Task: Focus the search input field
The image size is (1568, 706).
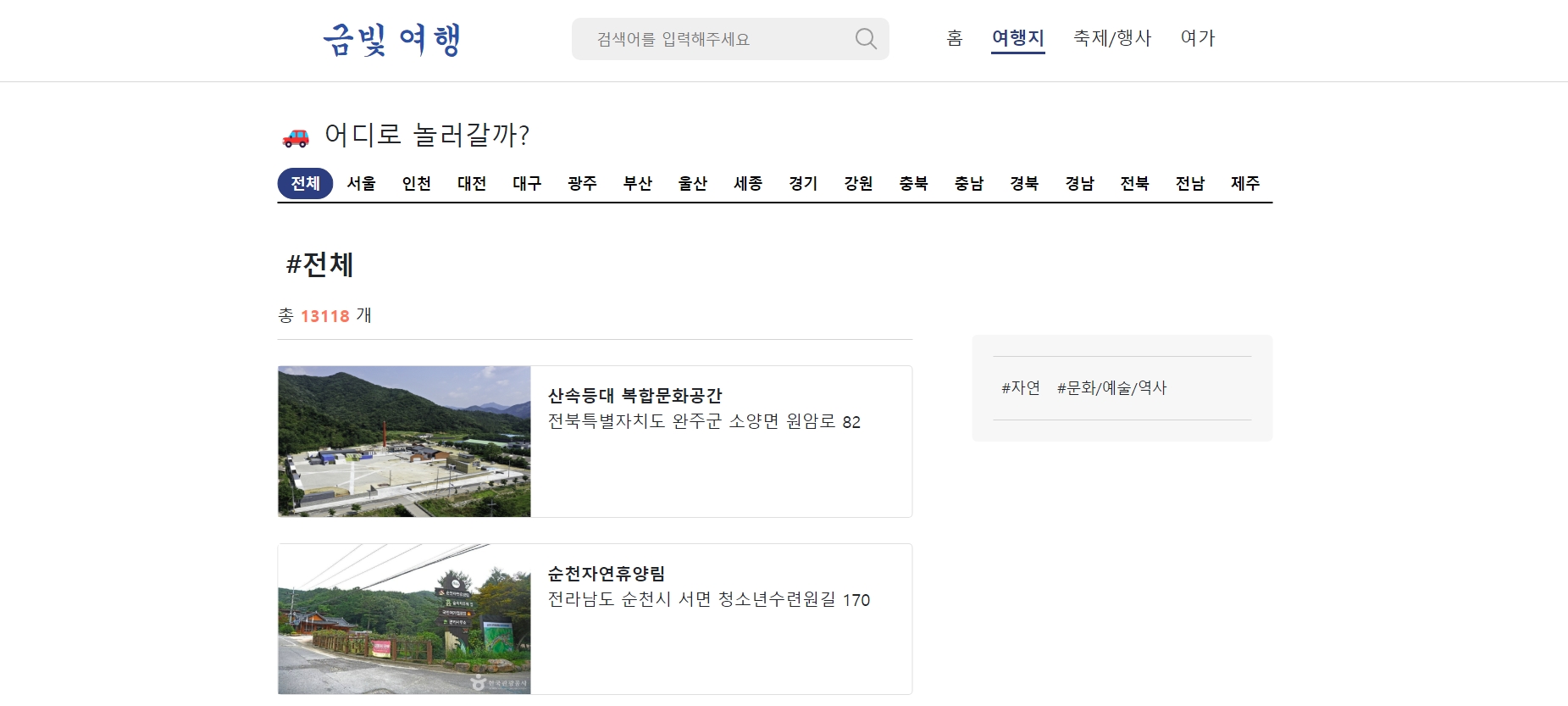Action: click(x=720, y=39)
